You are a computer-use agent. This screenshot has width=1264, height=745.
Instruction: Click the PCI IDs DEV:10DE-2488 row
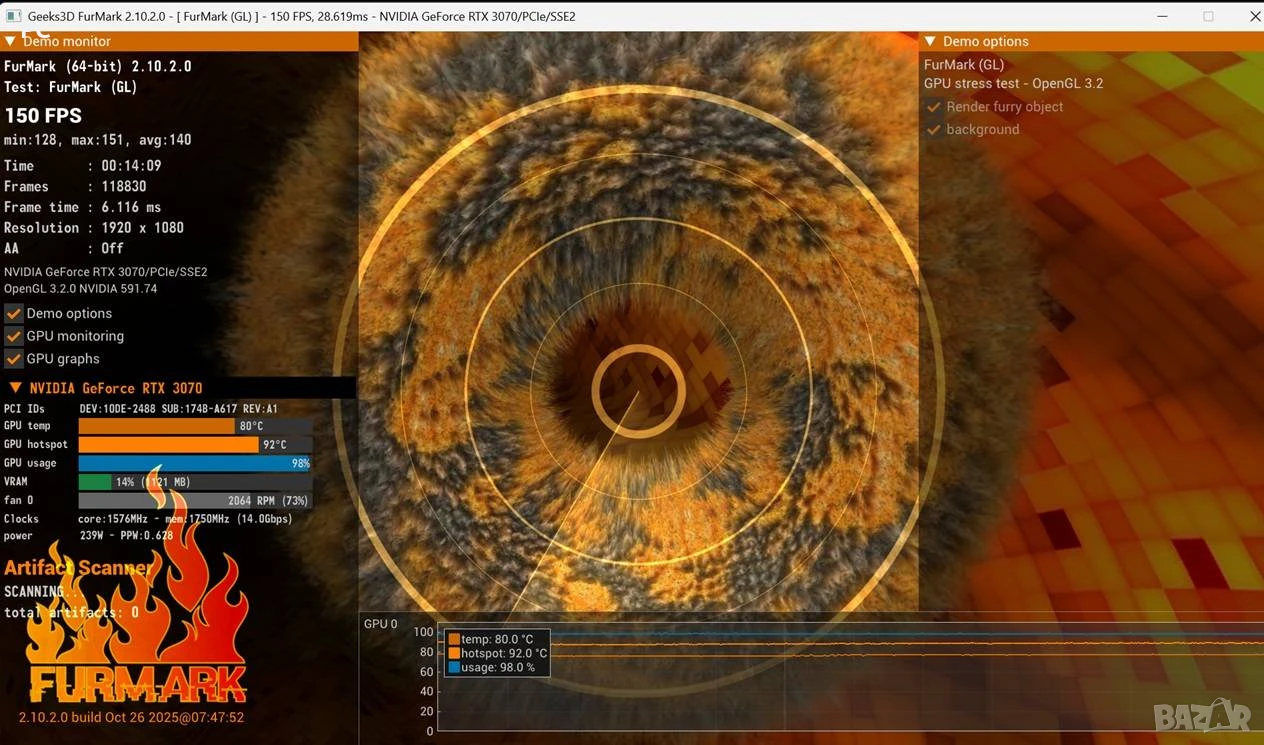coord(141,409)
